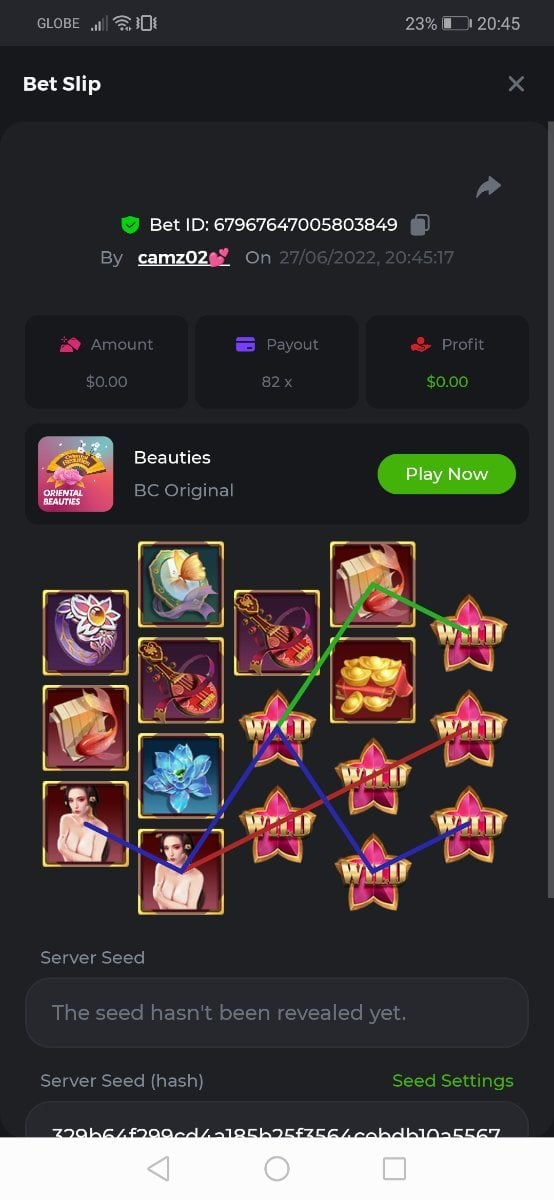The height and width of the screenshot is (1200, 554).
Task: Tap the Android back navigation button
Action: click(x=158, y=1168)
